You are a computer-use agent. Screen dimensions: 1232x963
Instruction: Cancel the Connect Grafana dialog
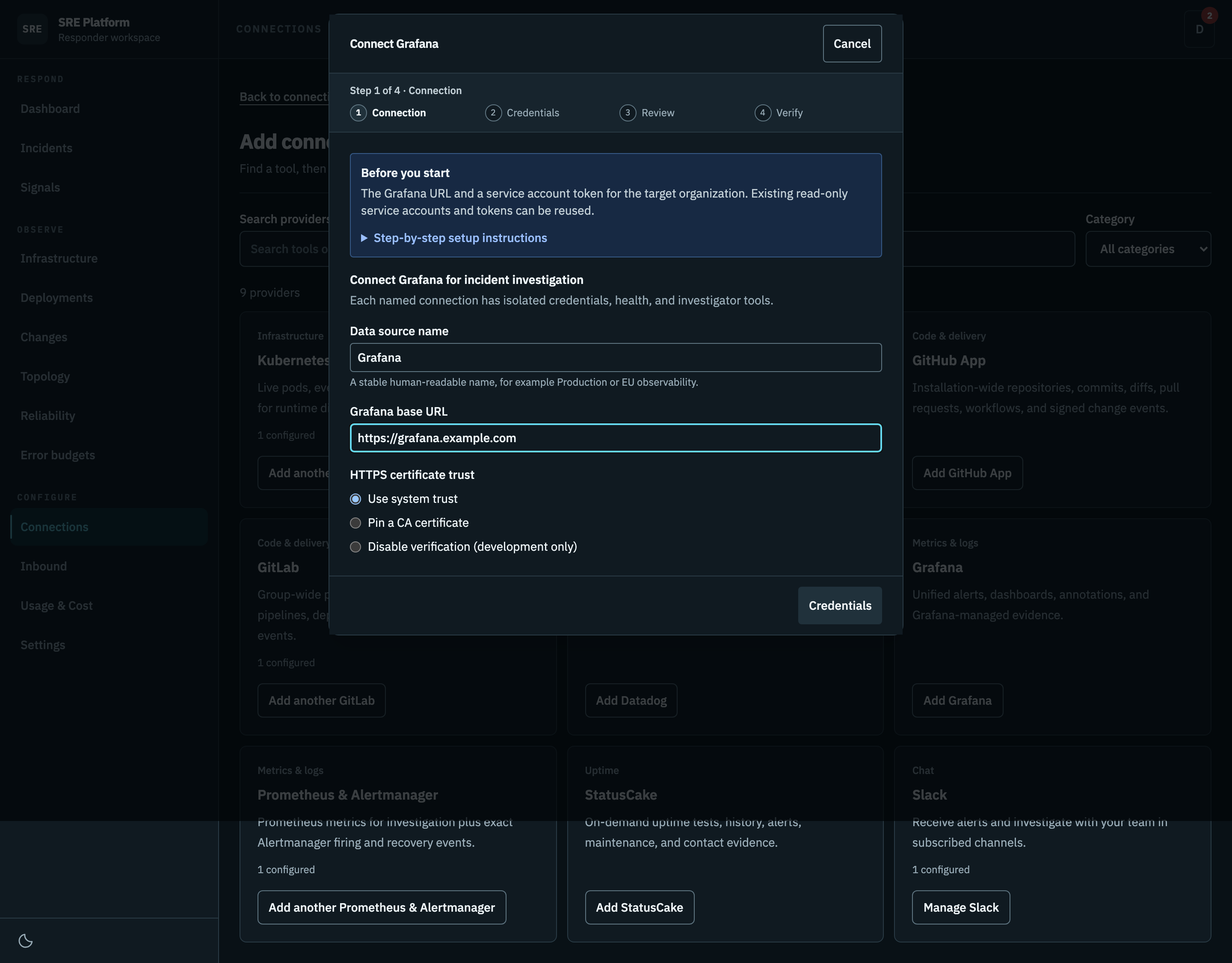click(x=852, y=44)
